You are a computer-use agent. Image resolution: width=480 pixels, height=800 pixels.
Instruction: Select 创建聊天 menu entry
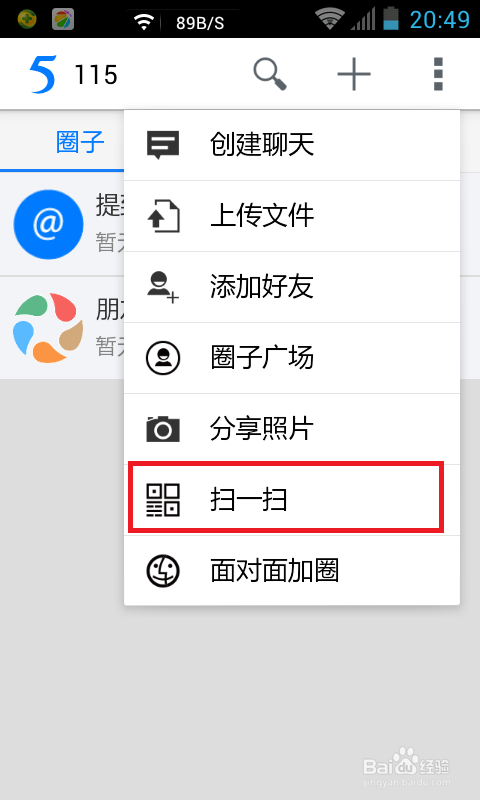pyautogui.click(x=292, y=145)
